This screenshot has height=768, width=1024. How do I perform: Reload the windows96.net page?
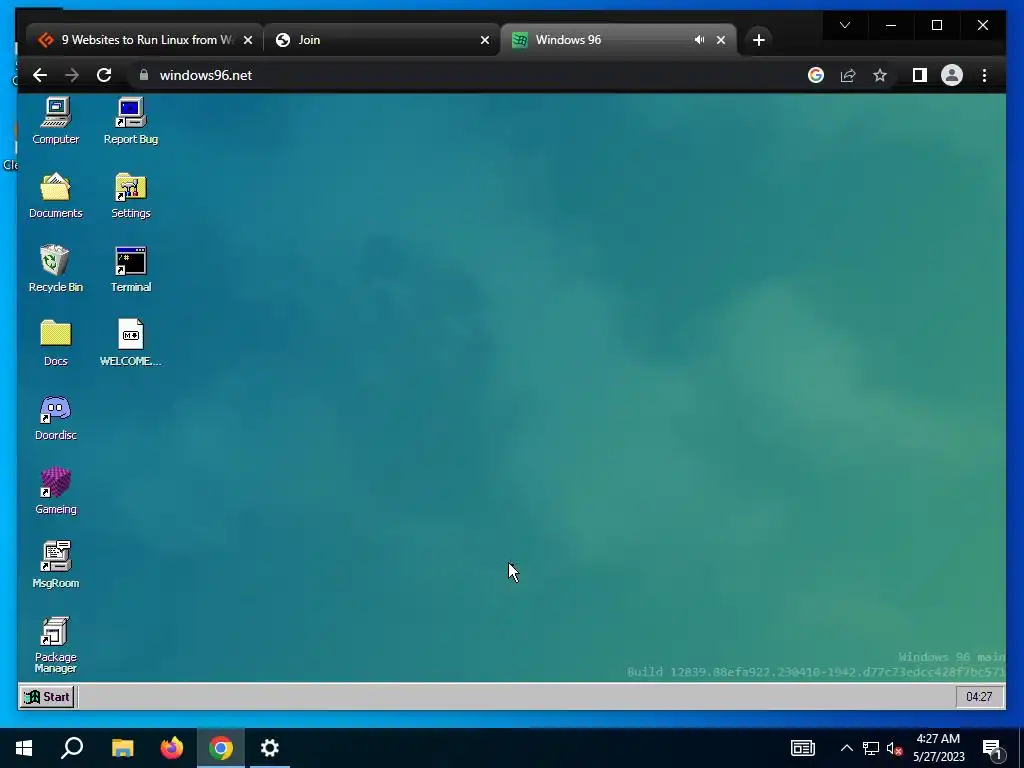tap(104, 75)
